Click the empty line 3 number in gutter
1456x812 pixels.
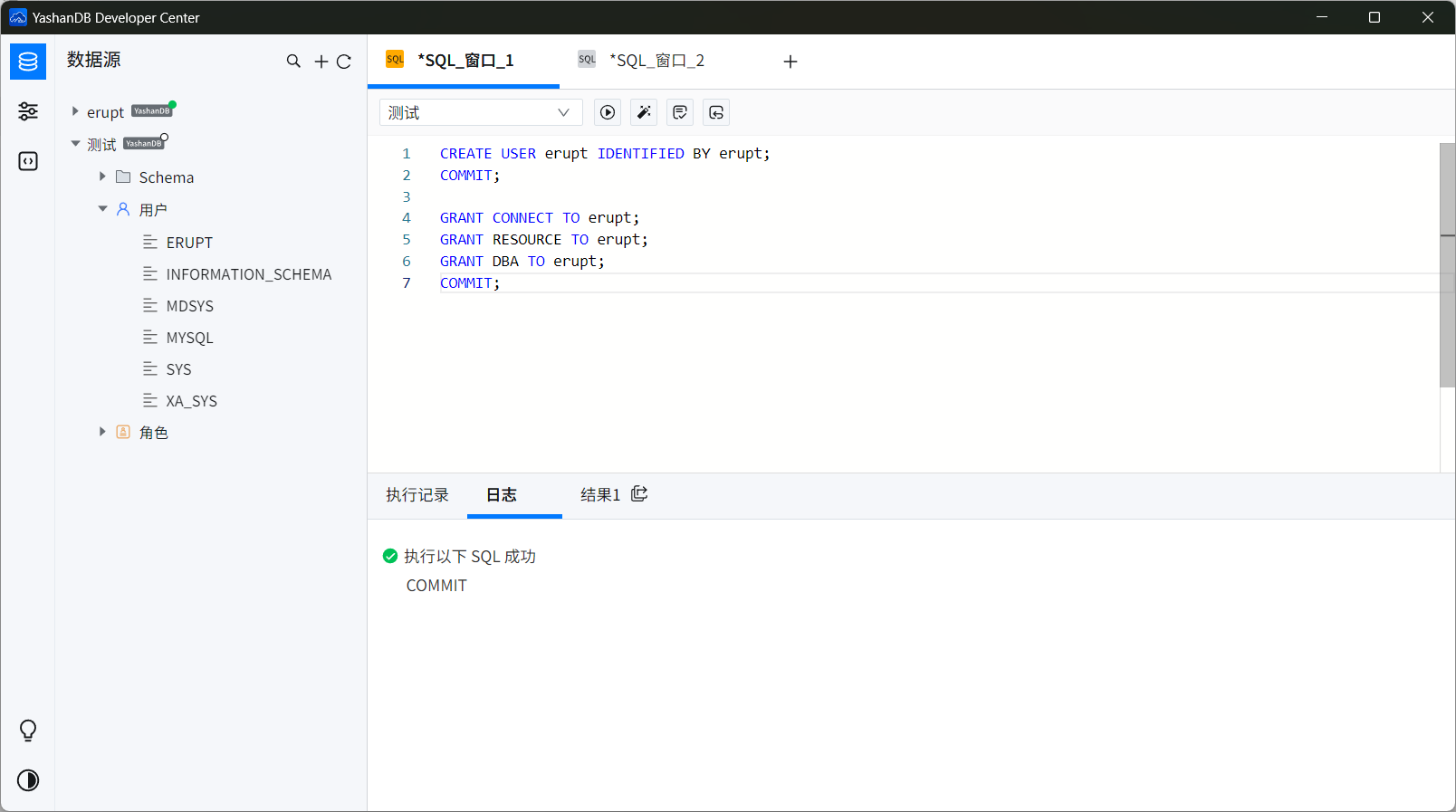pyautogui.click(x=407, y=197)
